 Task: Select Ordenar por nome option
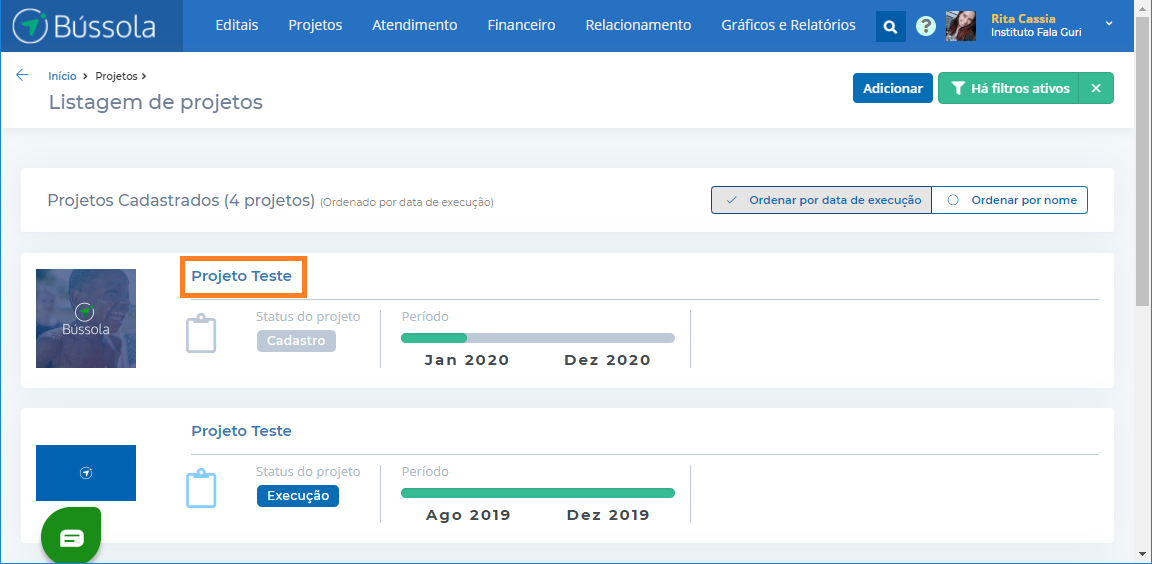coord(1009,200)
